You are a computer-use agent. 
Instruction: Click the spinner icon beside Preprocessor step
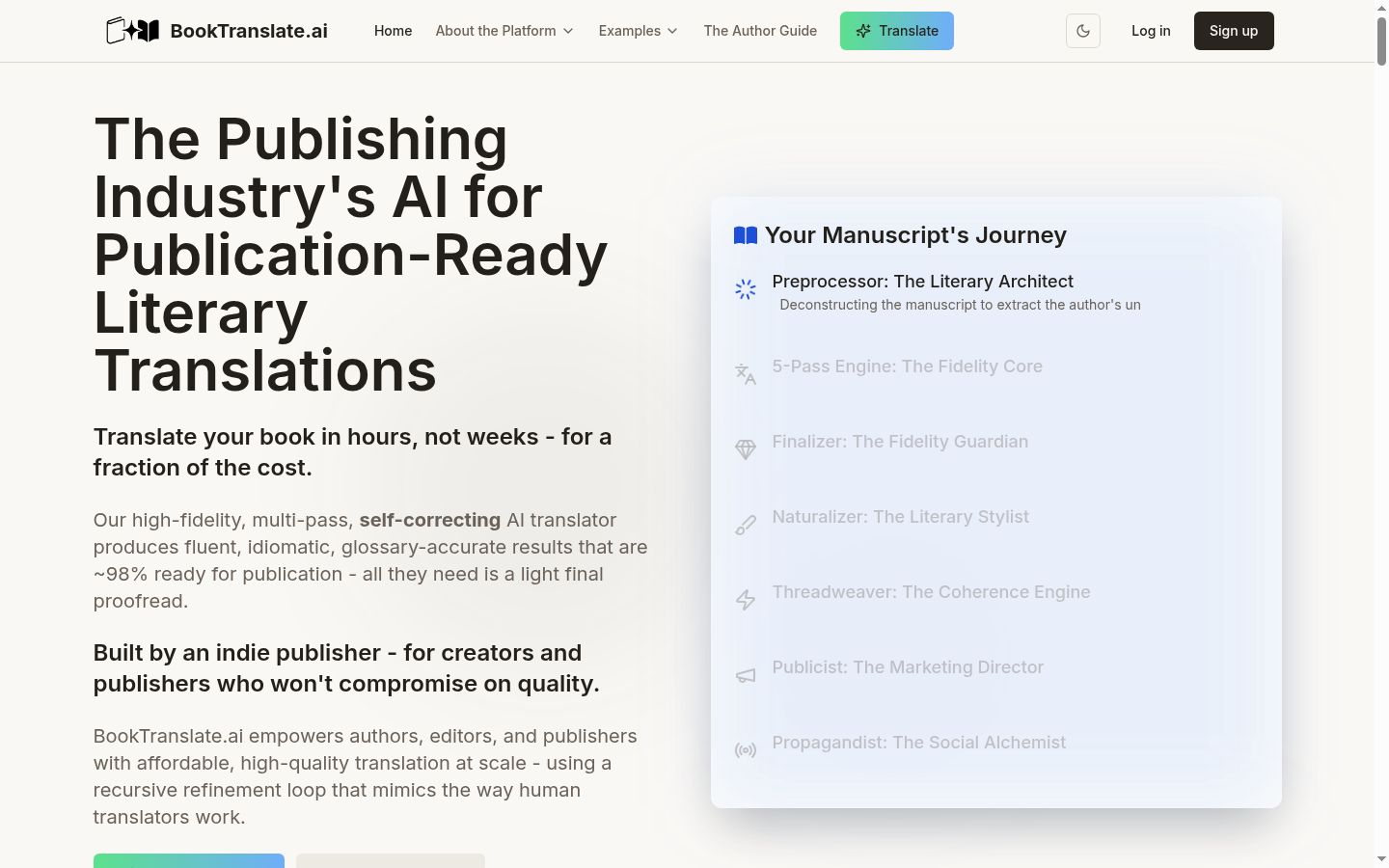(746, 289)
